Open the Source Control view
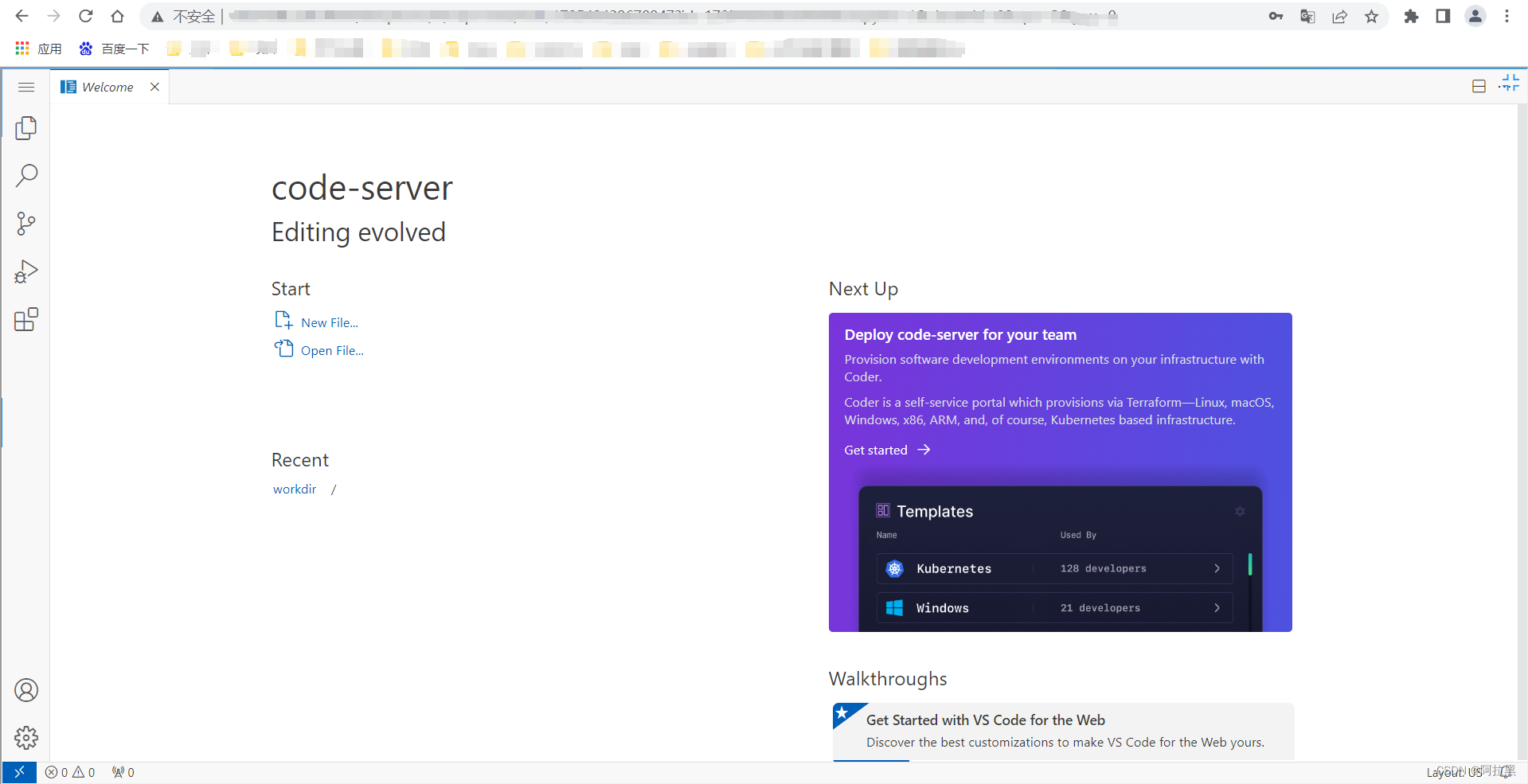This screenshot has height=784, width=1528. (26, 224)
